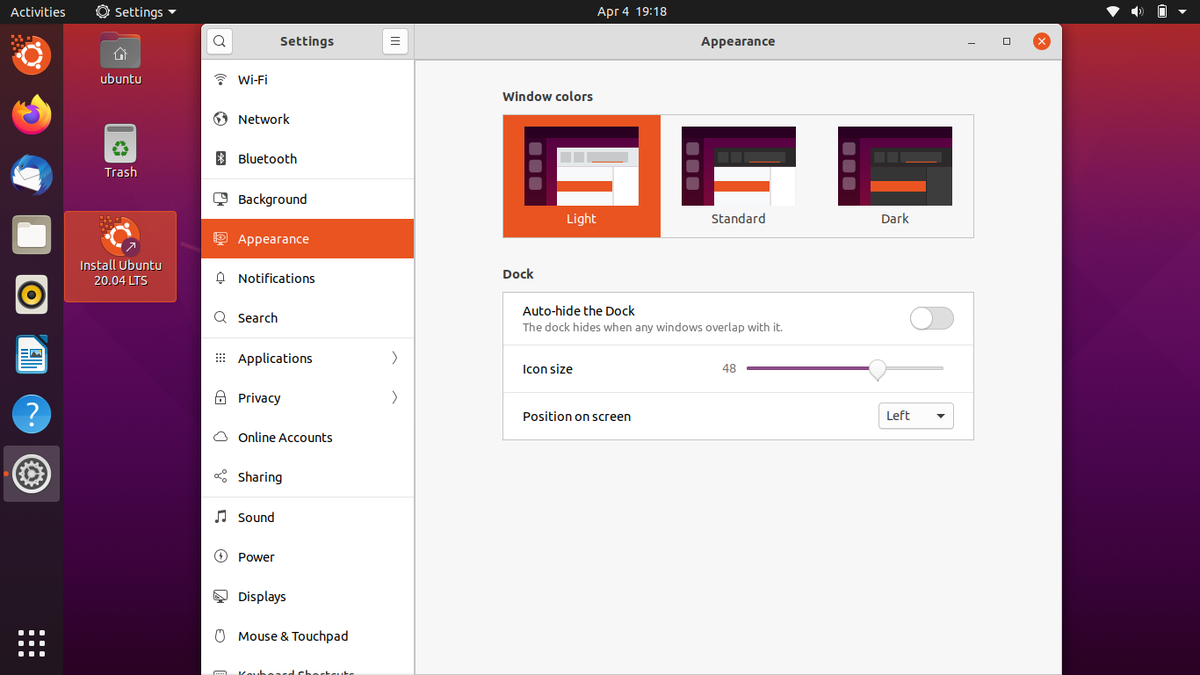Click the Sharing icon in sidebar
Image resolution: width=1200 pixels, height=675 pixels.
[221, 477]
